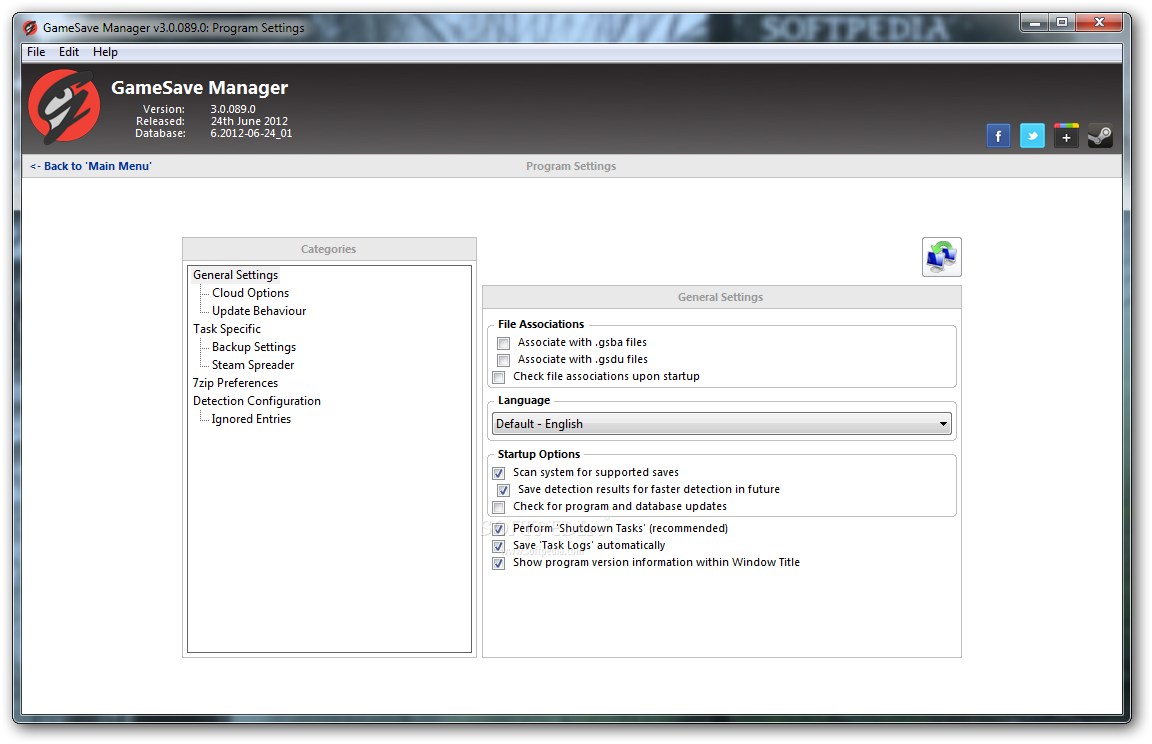Click the settings sync computer icon
This screenshot has width=1152, height=744.
(x=941, y=257)
